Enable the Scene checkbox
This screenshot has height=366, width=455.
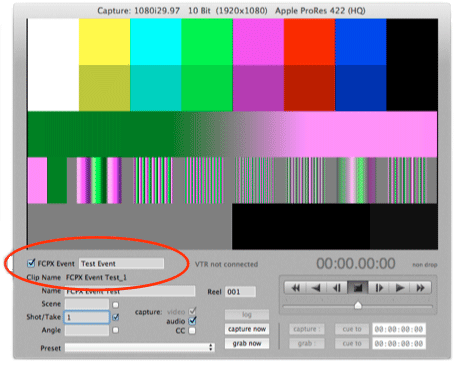click(x=116, y=305)
